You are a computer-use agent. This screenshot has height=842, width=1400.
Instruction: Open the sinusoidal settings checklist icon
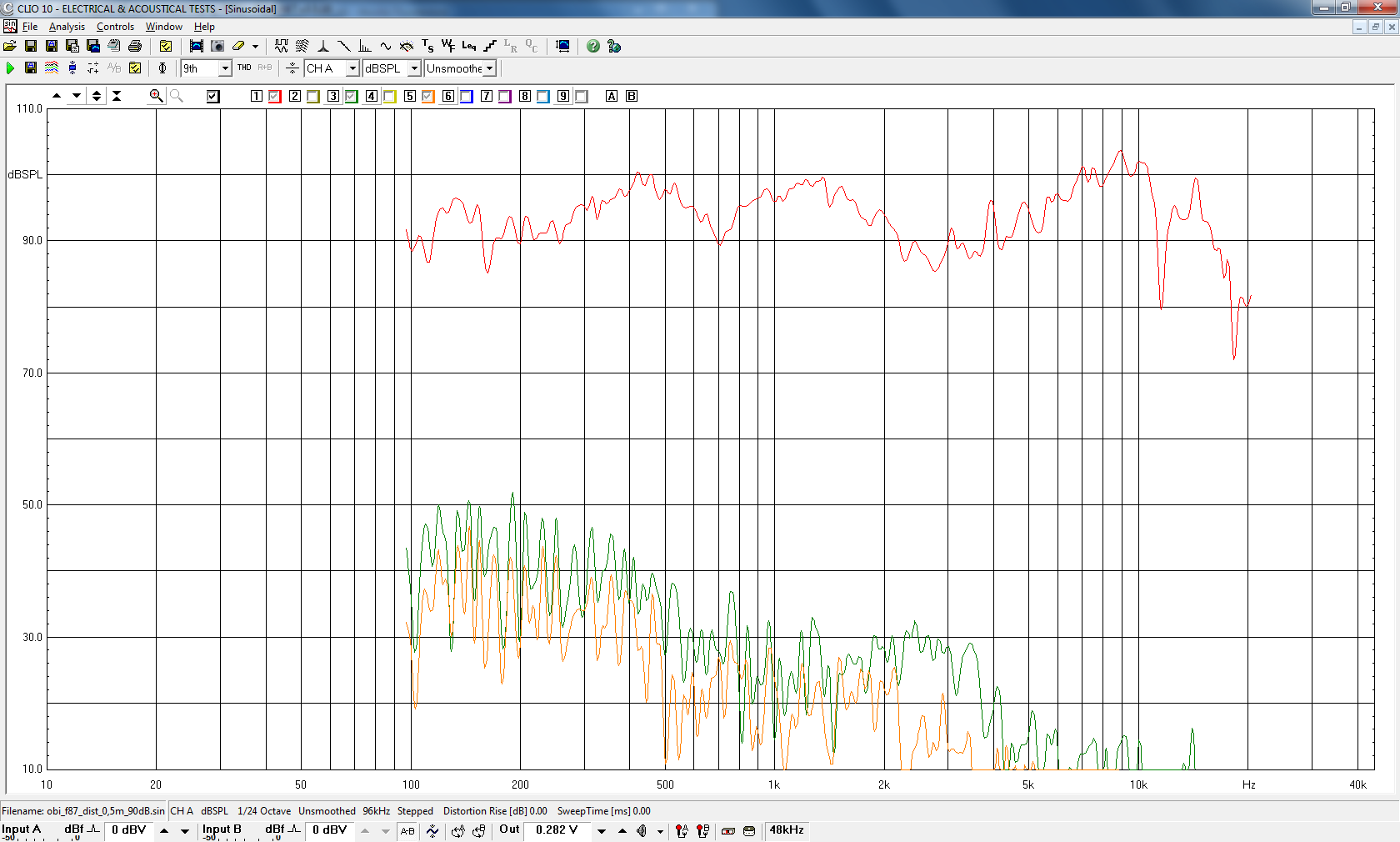(x=135, y=68)
